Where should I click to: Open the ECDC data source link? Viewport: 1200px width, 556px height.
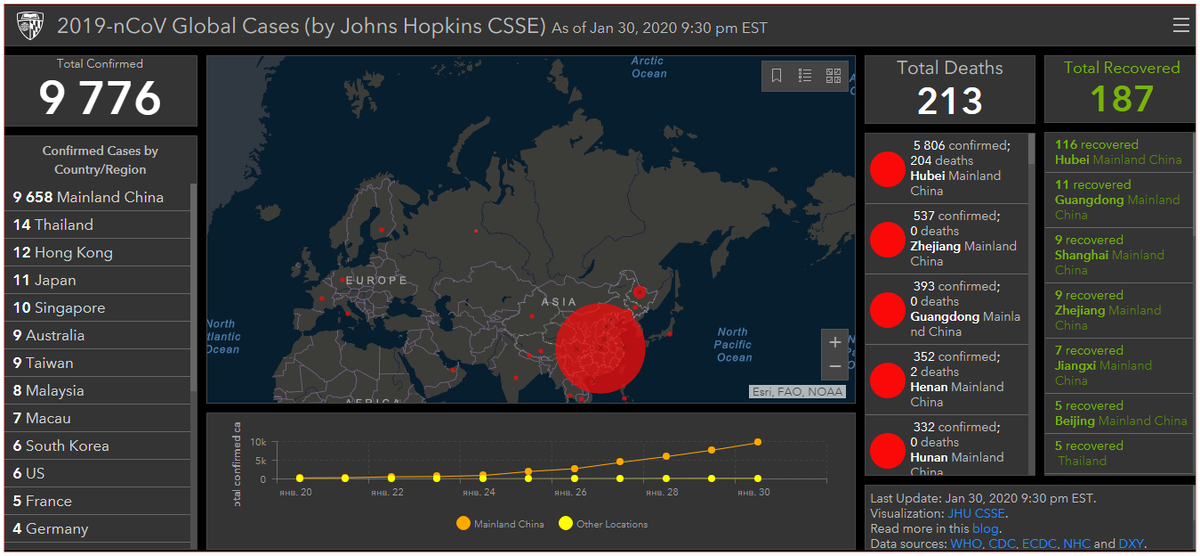point(1040,543)
